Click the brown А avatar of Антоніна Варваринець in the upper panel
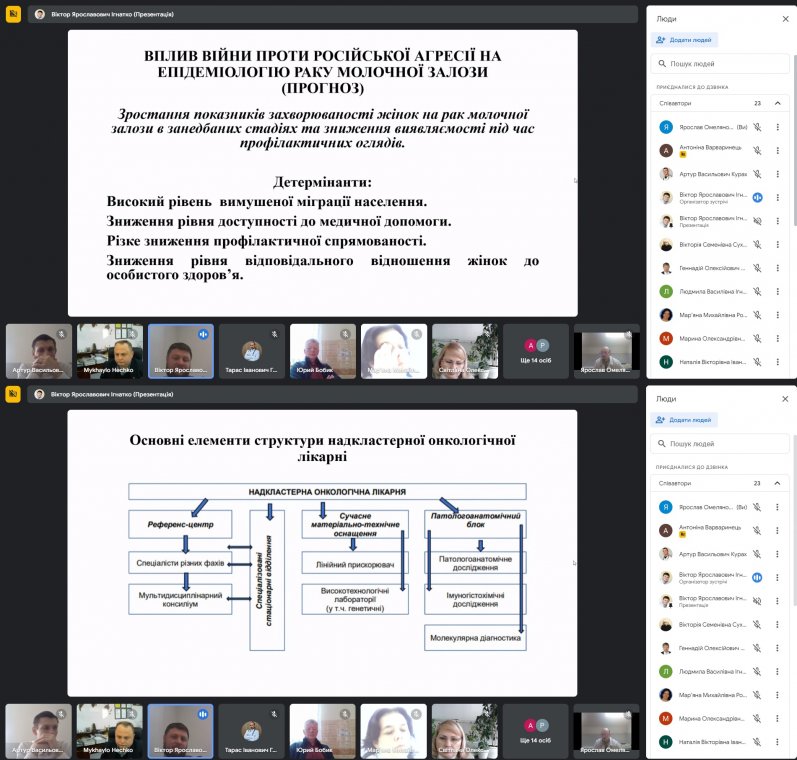This screenshot has height=760, width=797. [666, 150]
